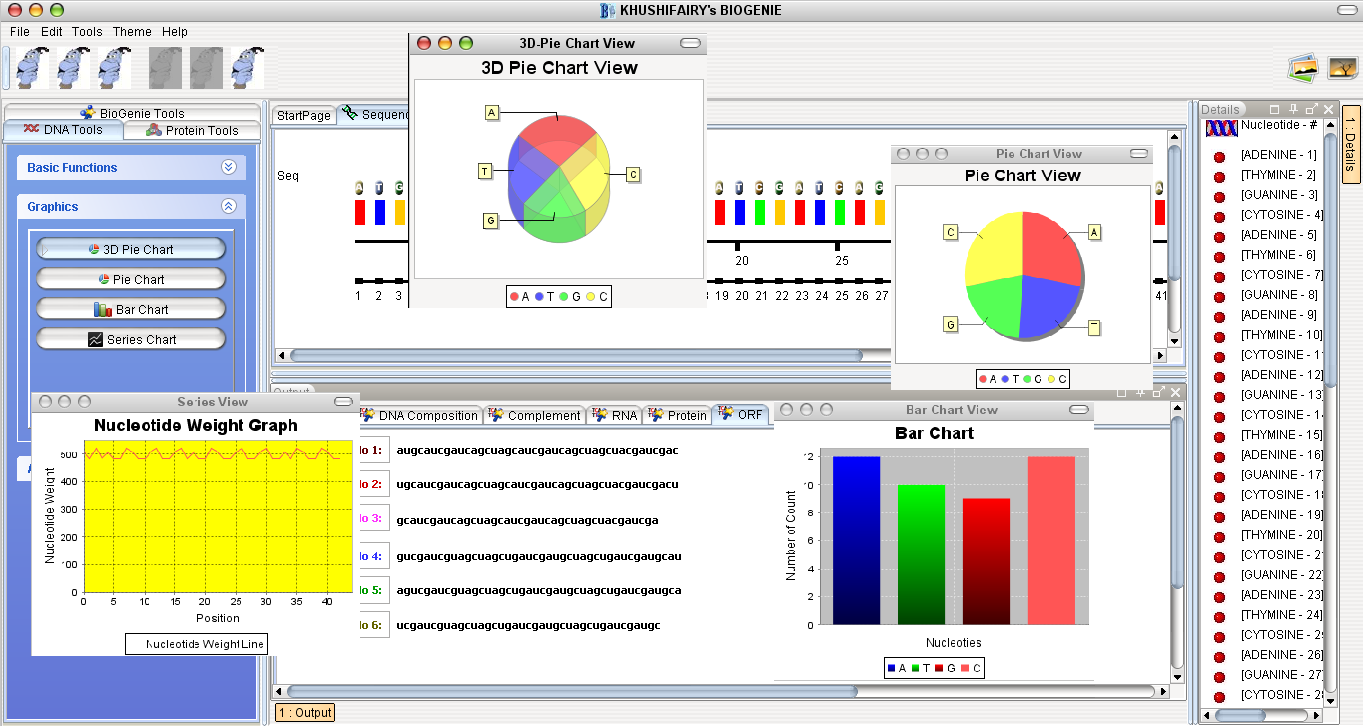This screenshot has height=726, width=1363.
Task: Toggle the pin on the Details panel
Action: click(1293, 109)
